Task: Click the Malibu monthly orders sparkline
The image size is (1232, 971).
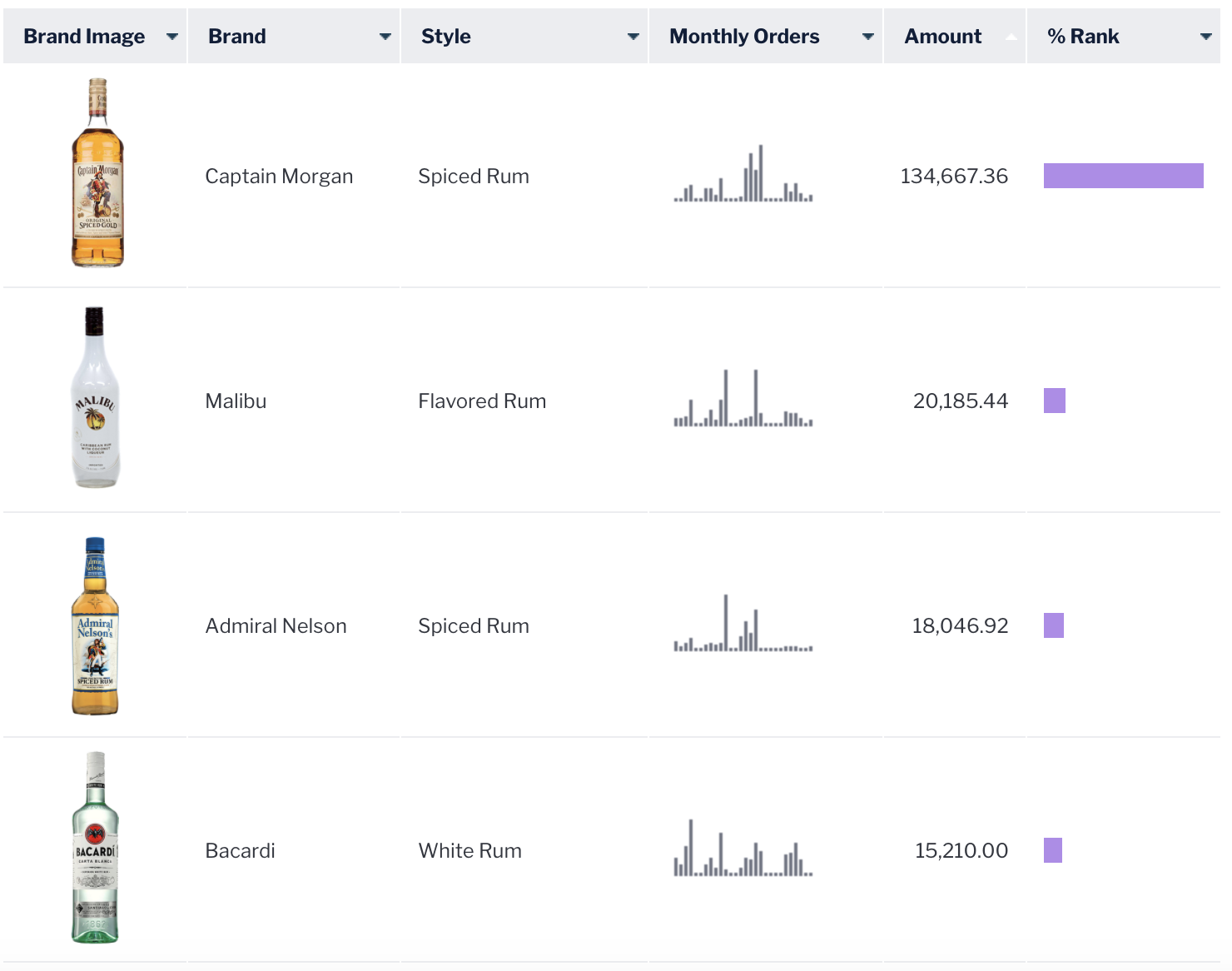Action: (743, 400)
